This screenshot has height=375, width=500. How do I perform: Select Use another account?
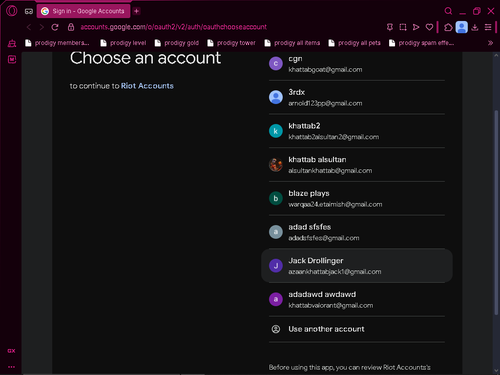pyautogui.click(x=357, y=329)
